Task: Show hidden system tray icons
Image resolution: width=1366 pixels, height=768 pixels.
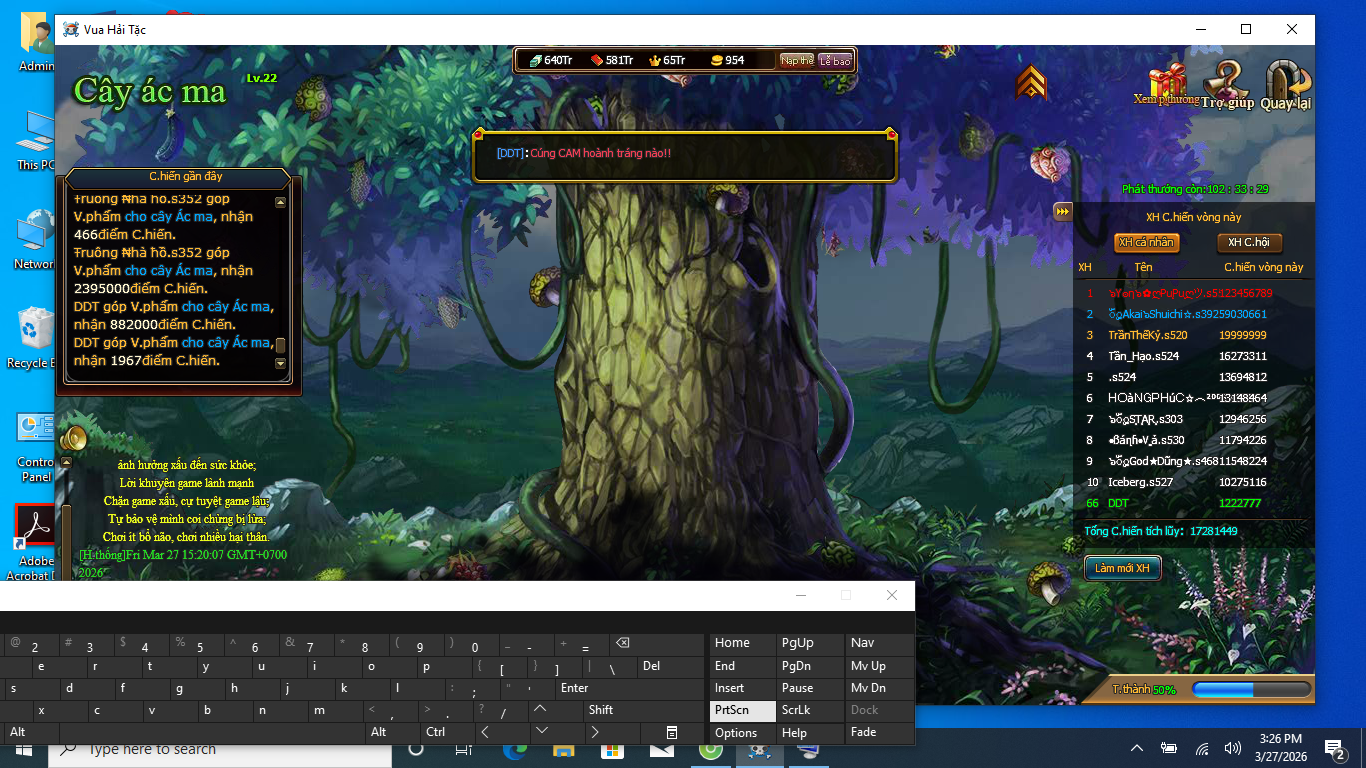Action: (1137, 748)
